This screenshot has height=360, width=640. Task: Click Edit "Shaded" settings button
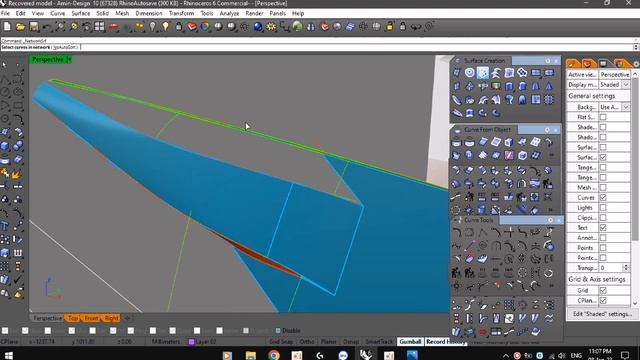click(602, 314)
